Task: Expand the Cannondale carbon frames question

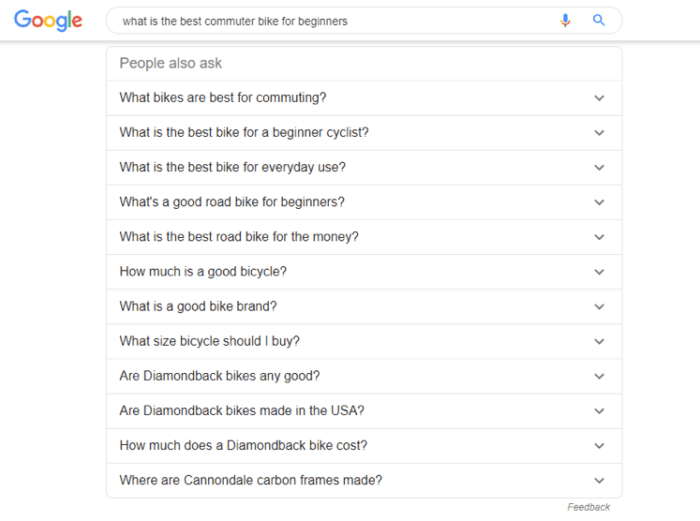Action: point(599,481)
